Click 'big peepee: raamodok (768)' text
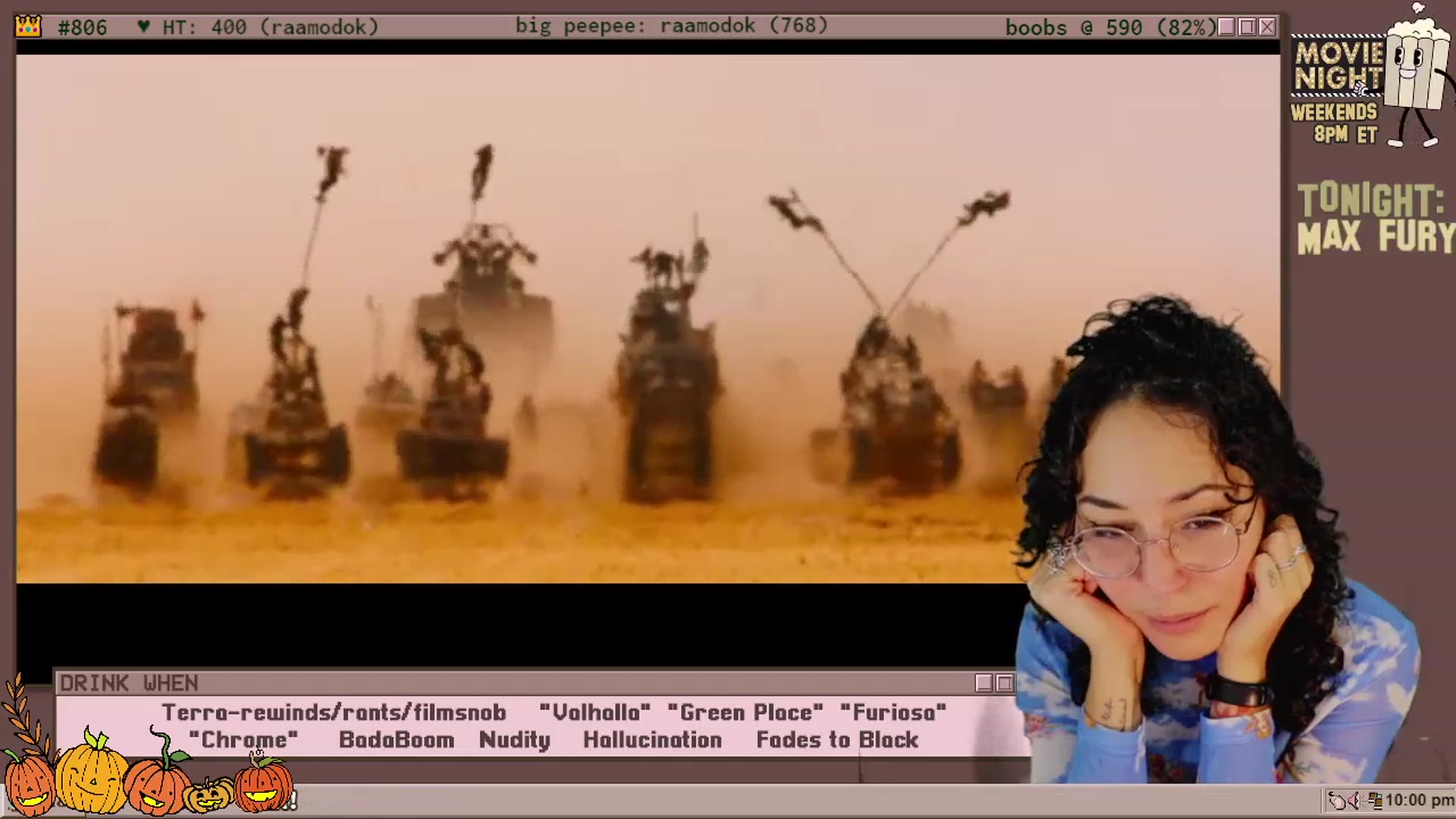1456x819 pixels. (x=672, y=26)
